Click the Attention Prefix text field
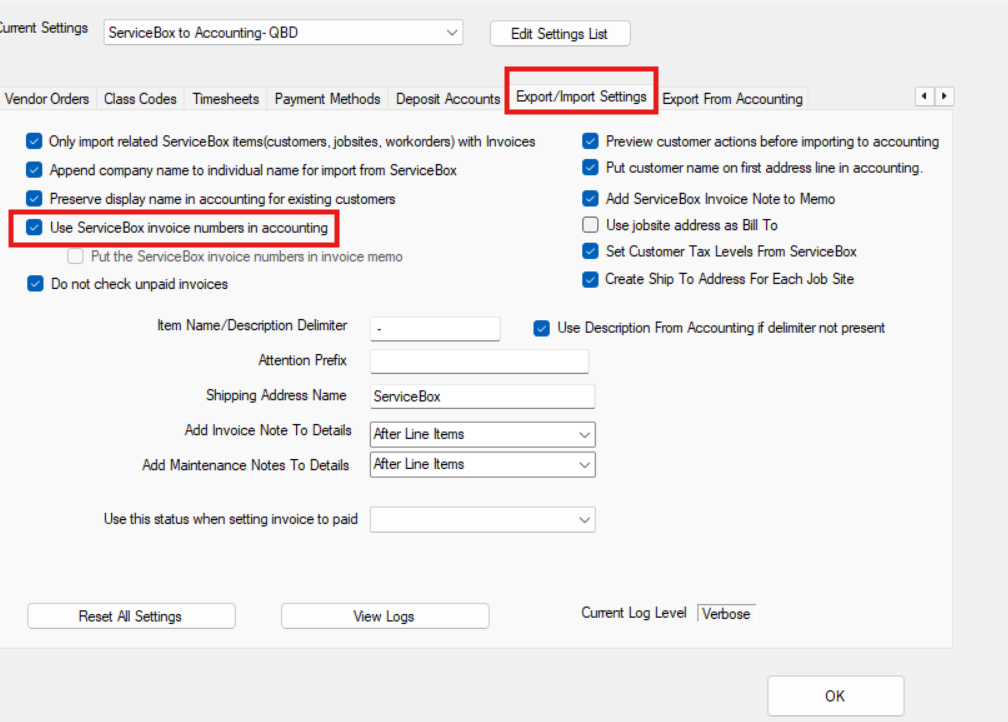This screenshot has width=1008, height=722. (479, 361)
